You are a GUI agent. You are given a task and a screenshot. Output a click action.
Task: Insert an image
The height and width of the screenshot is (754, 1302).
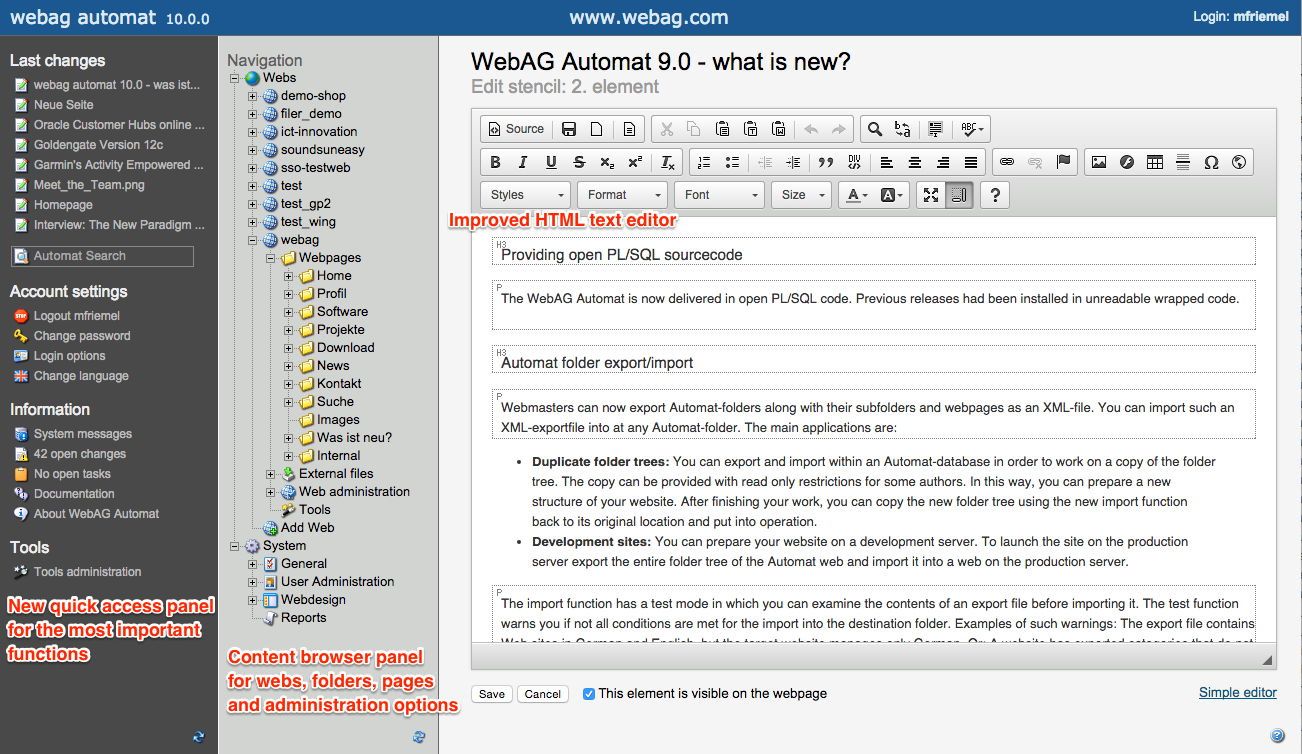(x=1099, y=162)
